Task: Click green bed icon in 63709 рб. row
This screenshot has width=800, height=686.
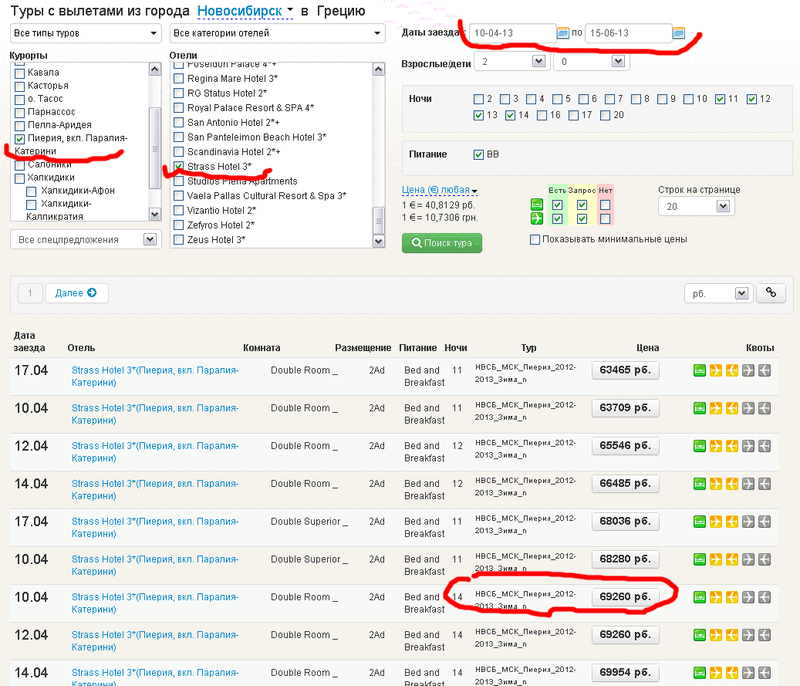Action: click(x=699, y=408)
